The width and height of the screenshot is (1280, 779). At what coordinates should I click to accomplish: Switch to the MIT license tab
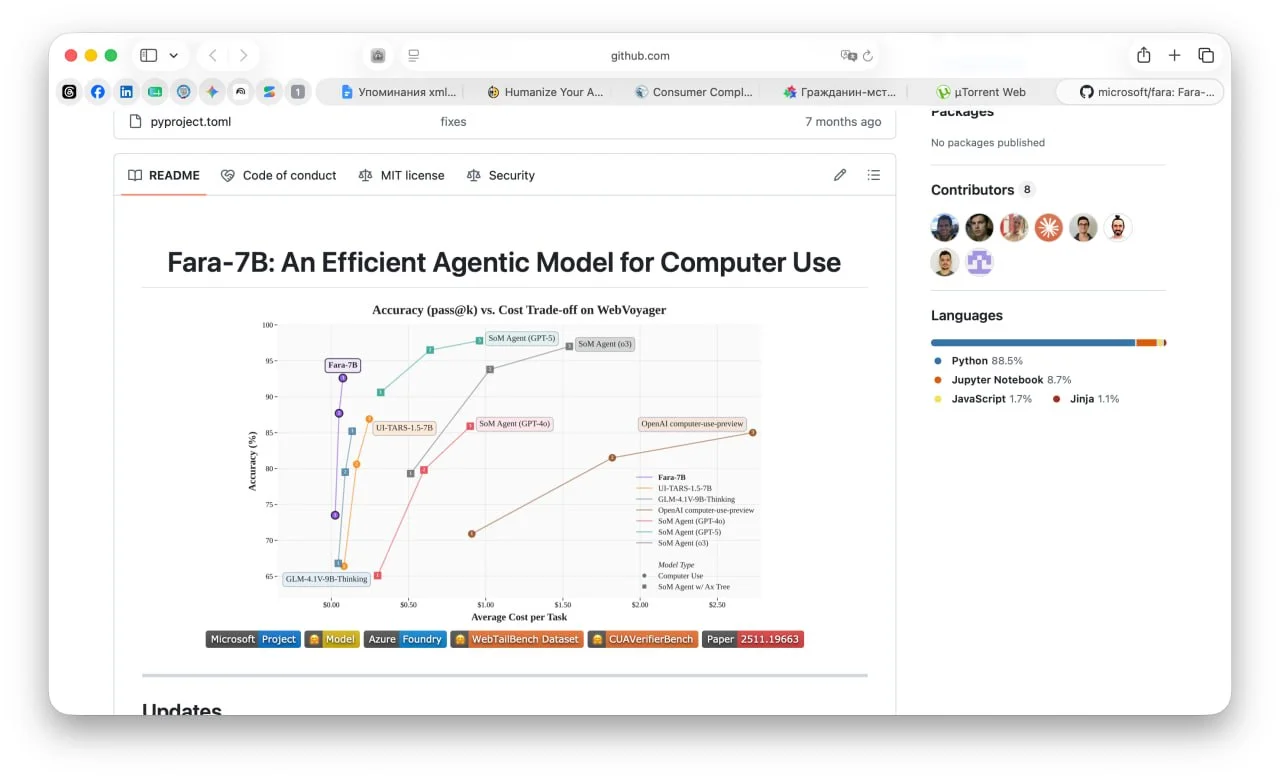(x=401, y=175)
